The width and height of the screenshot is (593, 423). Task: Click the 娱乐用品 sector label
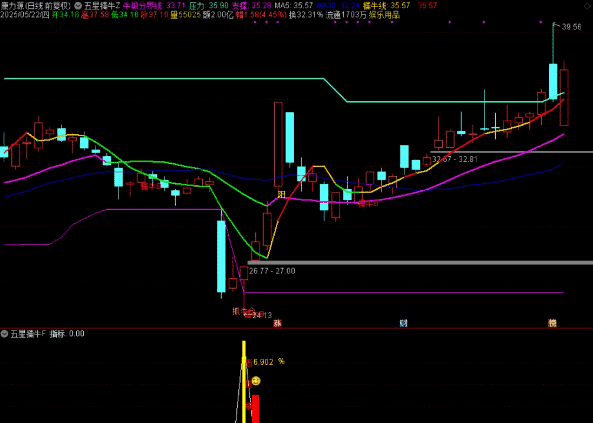coord(384,15)
